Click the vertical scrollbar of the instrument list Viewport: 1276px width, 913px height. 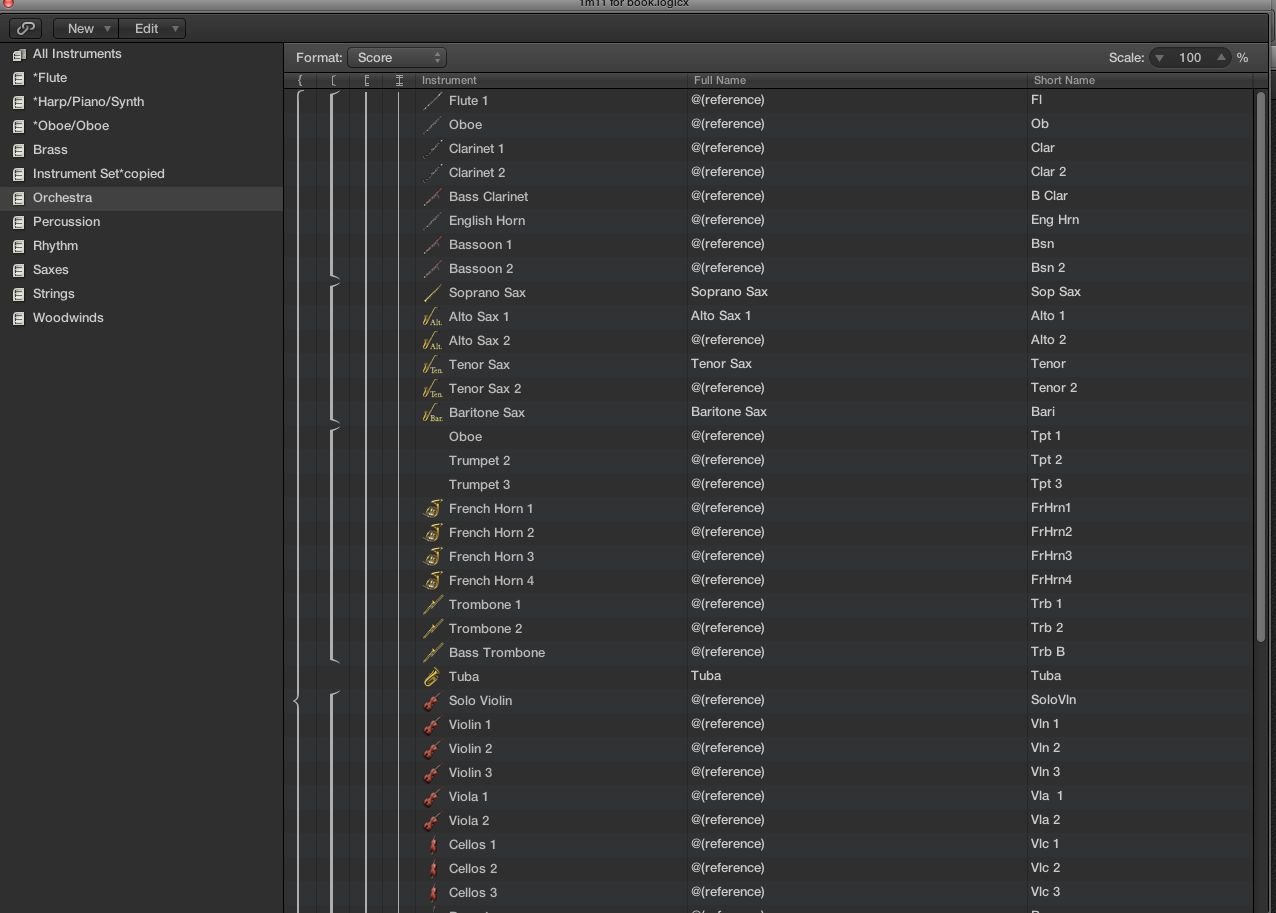pos(1261,366)
